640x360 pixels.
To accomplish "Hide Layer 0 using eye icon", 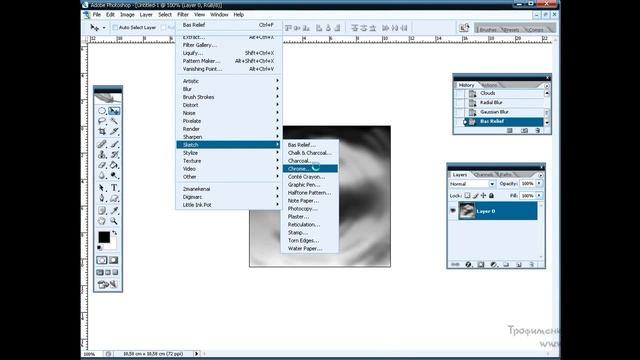I will coord(453,211).
